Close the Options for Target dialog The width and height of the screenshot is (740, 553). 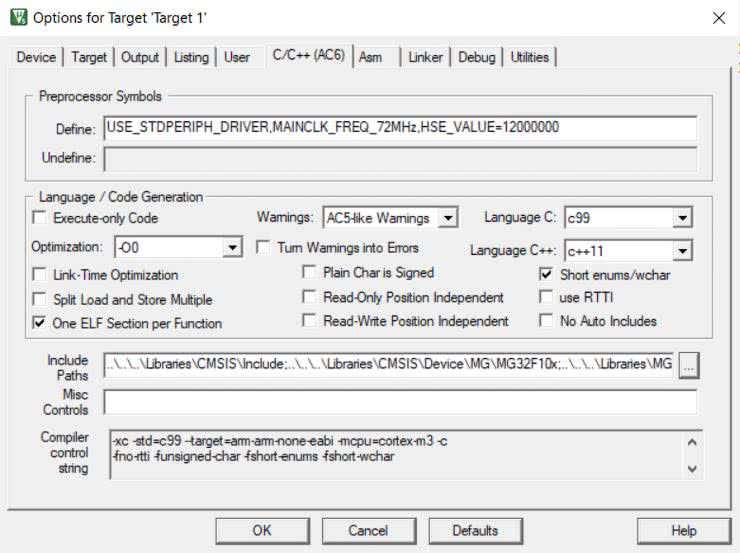[x=718, y=18]
